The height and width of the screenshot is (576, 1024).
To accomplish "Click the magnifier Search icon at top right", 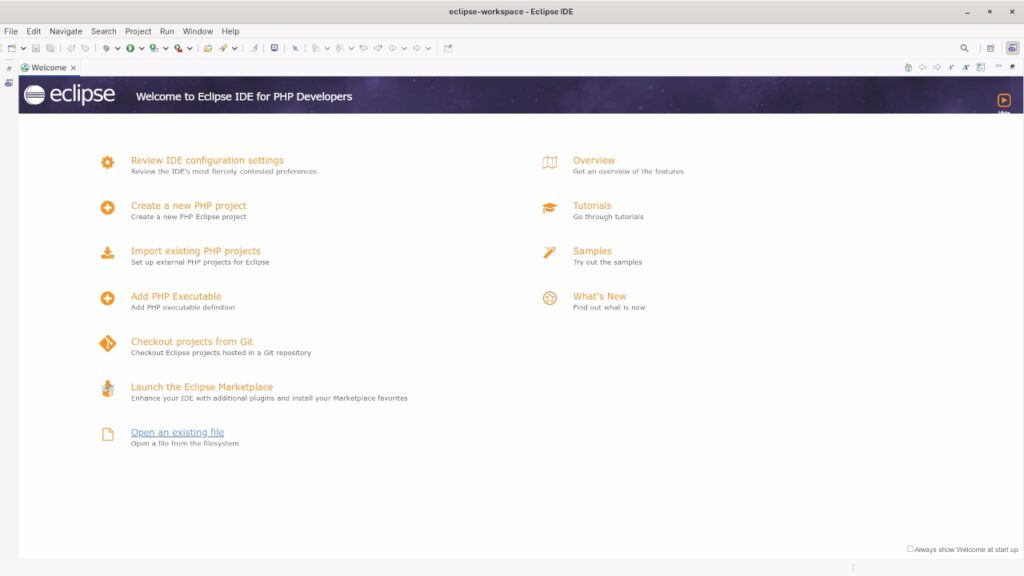I will pyautogui.click(x=965, y=48).
